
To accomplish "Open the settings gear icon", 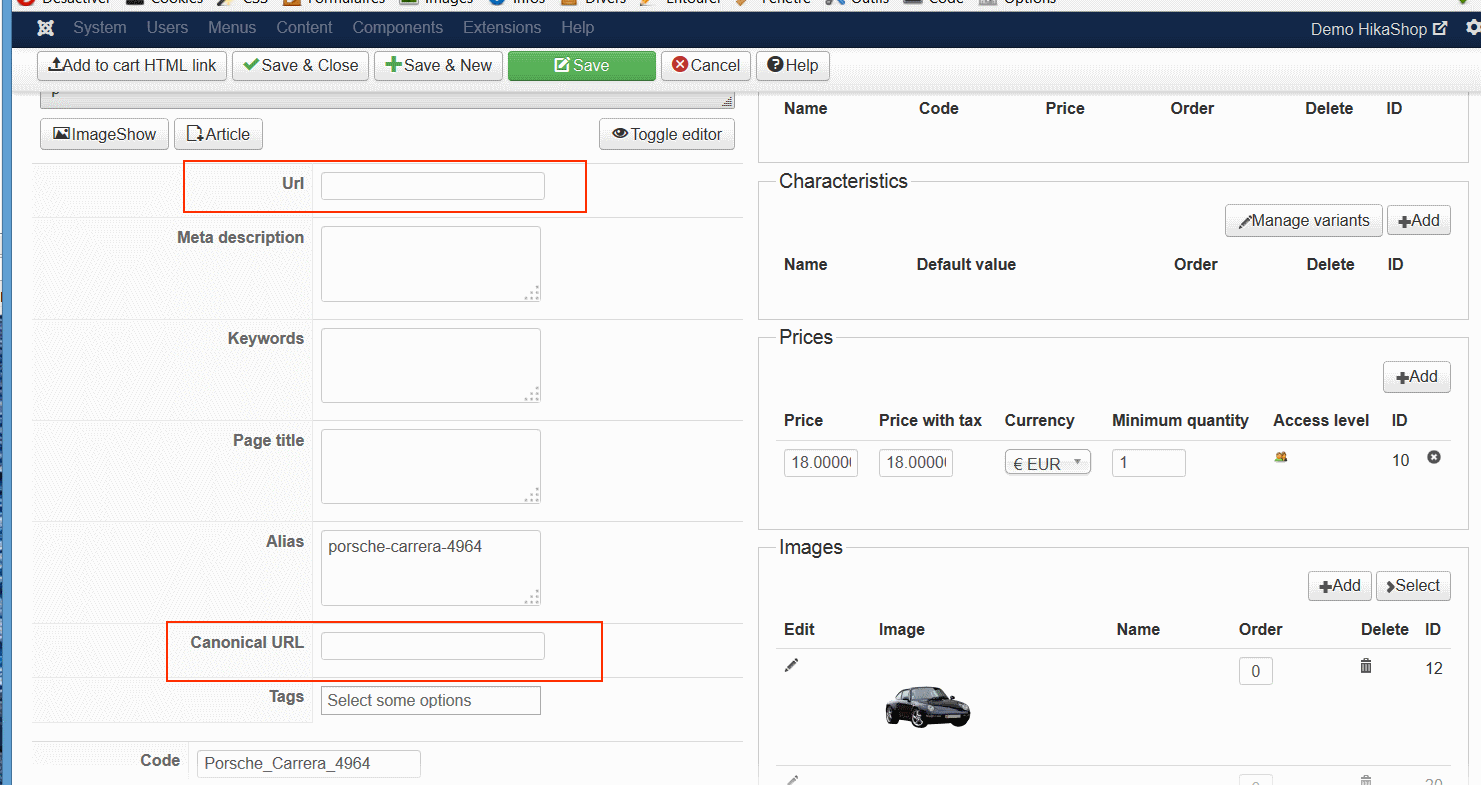I will click(1472, 28).
